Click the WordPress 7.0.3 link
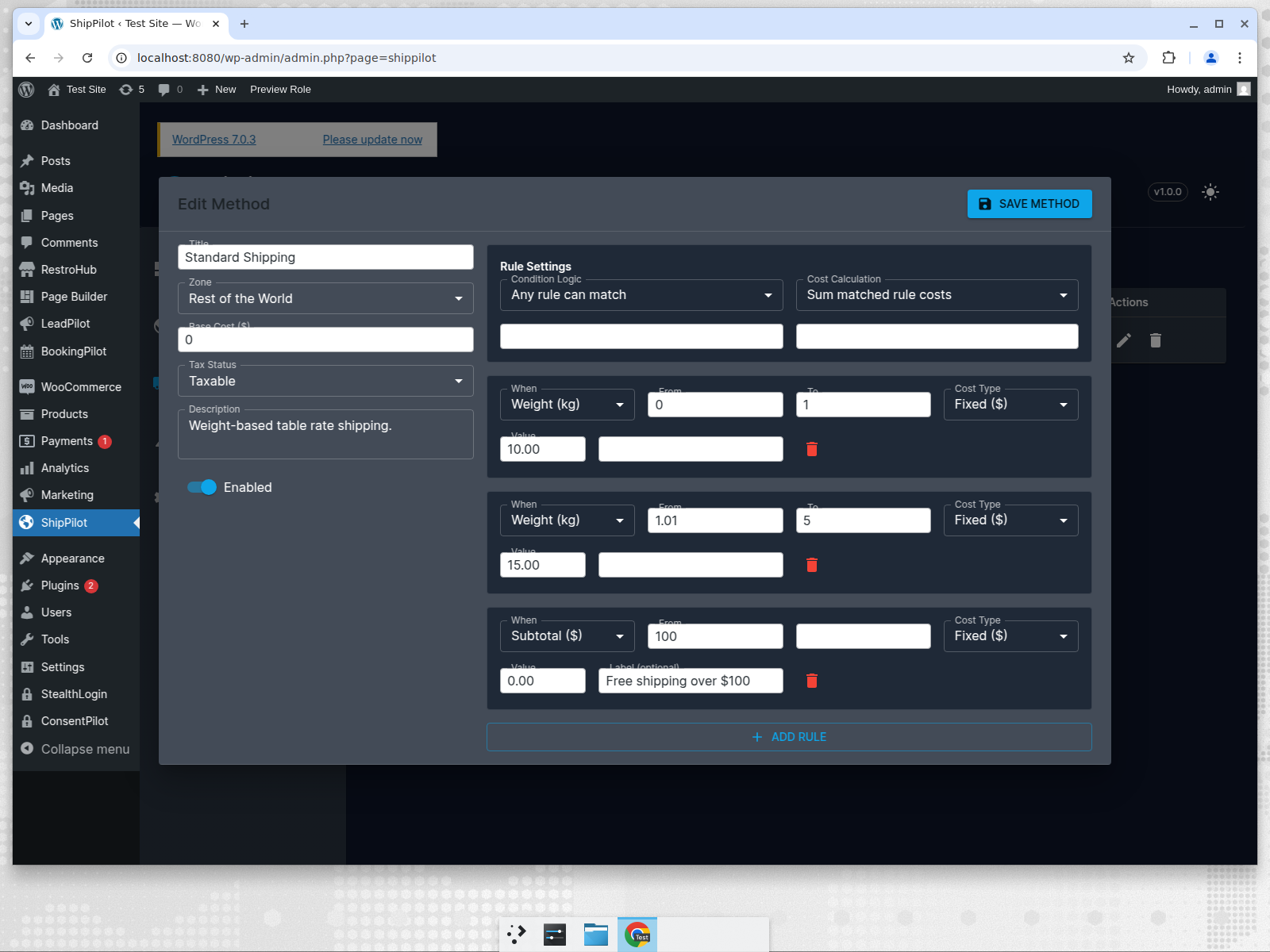The image size is (1270, 952). pyautogui.click(x=214, y=140)
